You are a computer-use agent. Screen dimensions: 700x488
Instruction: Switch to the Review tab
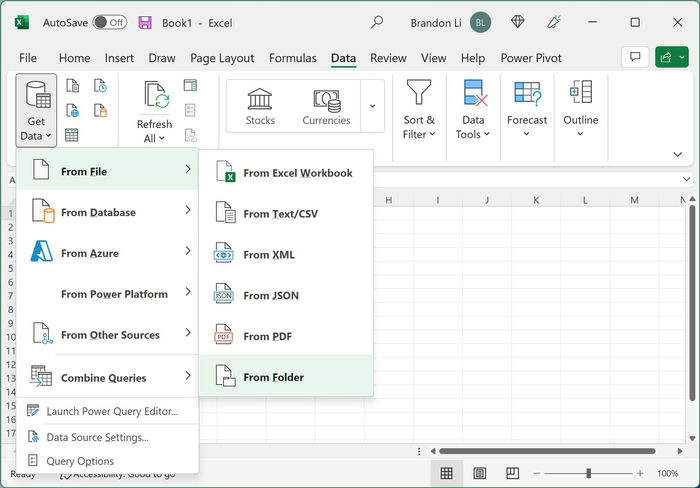click(388, 58)
